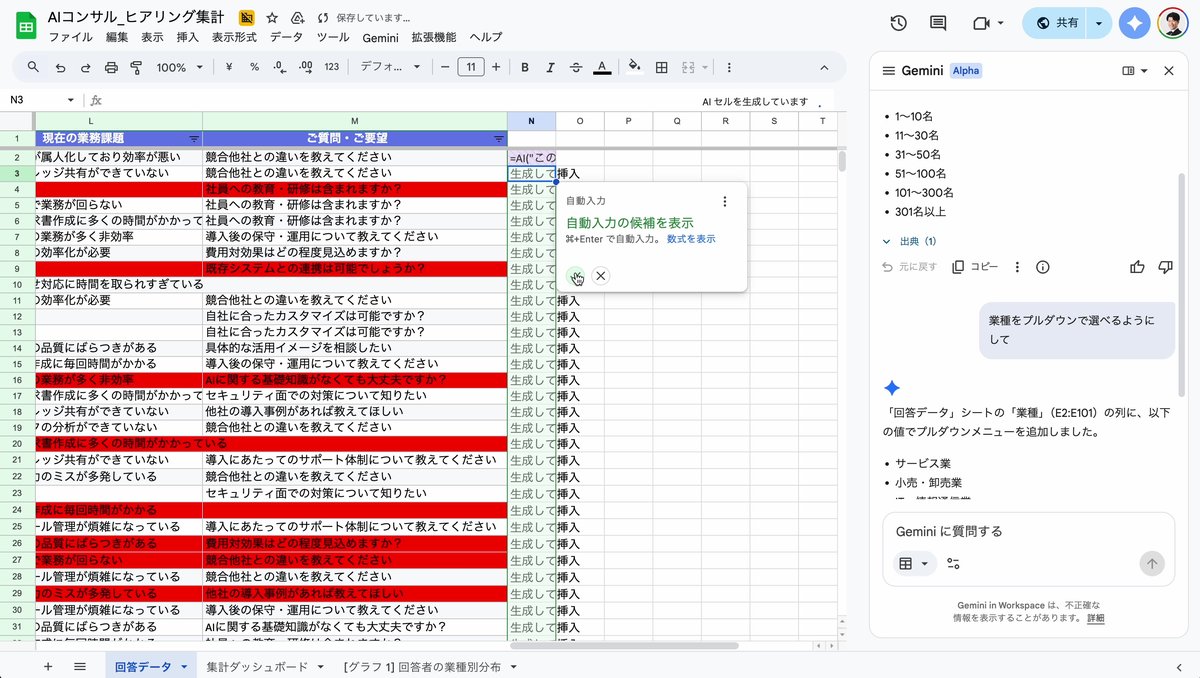
Task: Toggle italic formatting
Action: click(x=548, y=68)
